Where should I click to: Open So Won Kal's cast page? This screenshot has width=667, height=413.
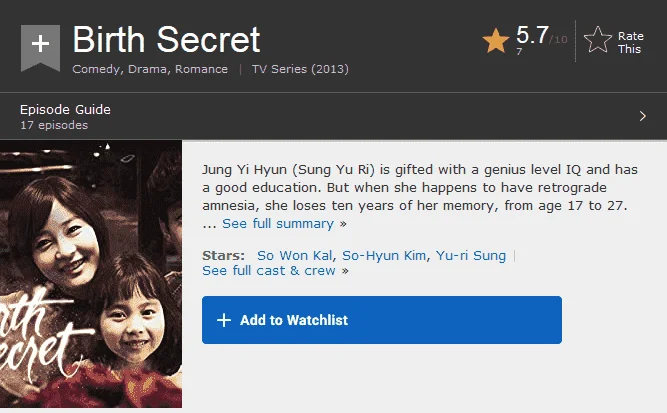pyautogui.click(x=294, y=255)
